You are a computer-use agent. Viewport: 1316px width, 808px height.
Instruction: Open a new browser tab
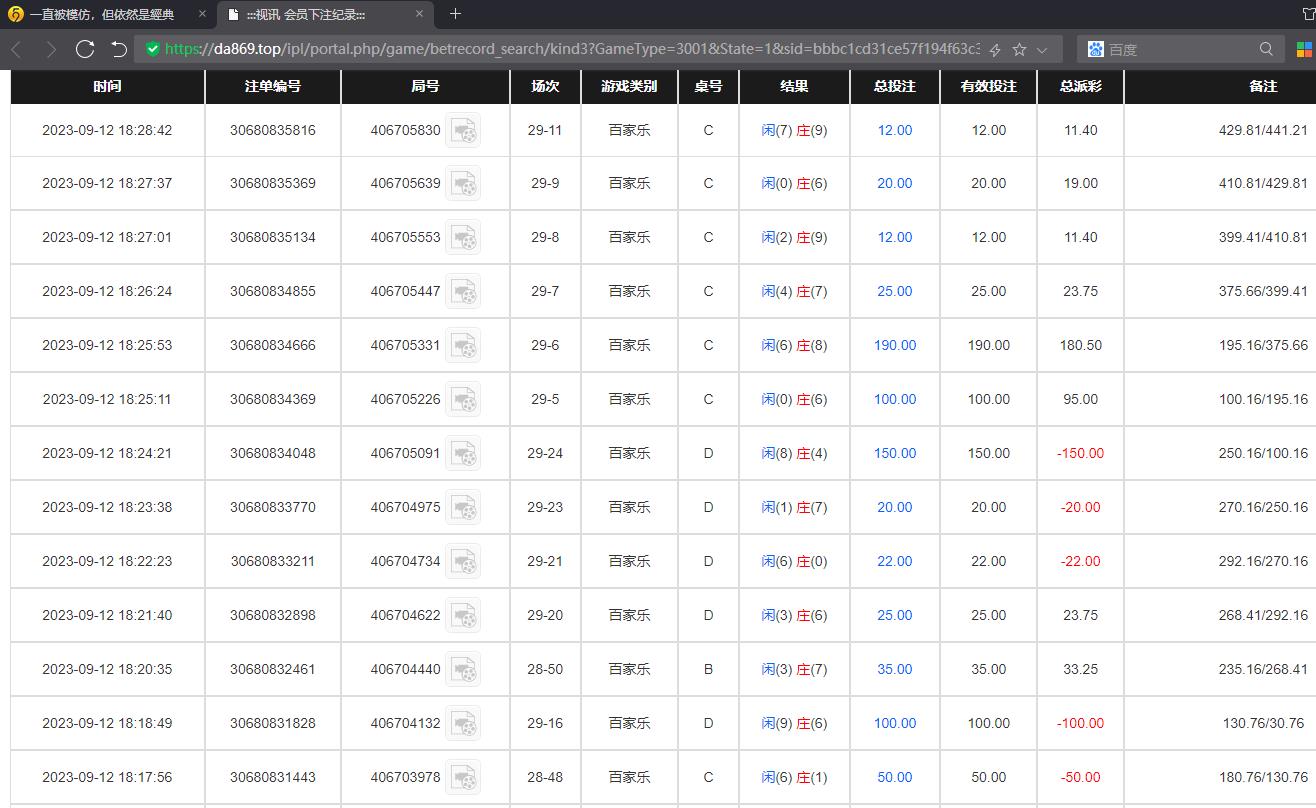coord(455,14)
